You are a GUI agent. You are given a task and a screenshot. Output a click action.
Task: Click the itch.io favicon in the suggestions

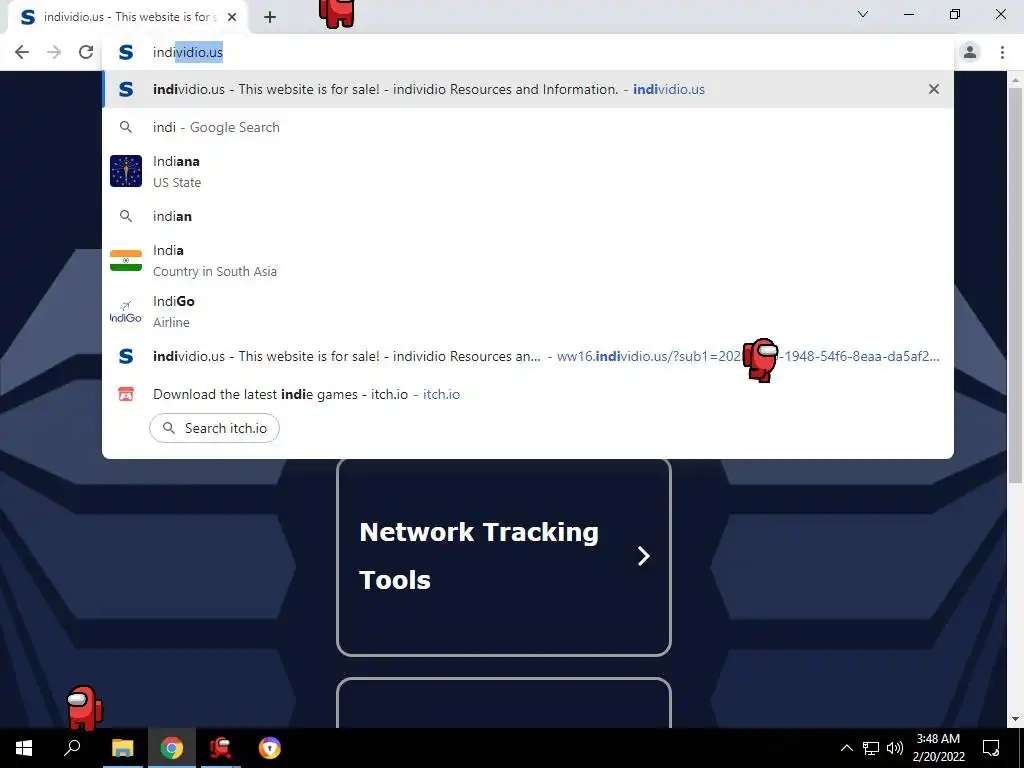click(x=126, y=394)
